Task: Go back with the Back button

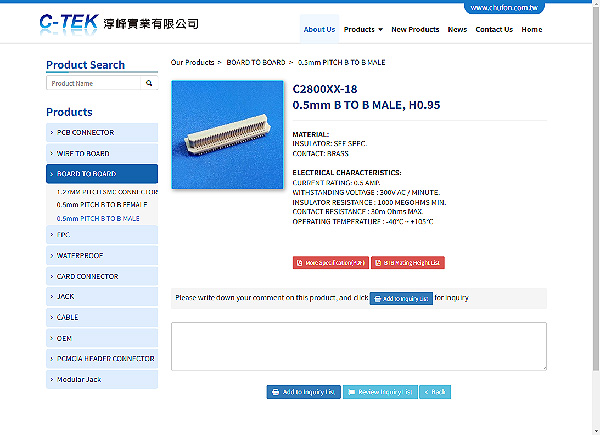Action: click(435, 392)
